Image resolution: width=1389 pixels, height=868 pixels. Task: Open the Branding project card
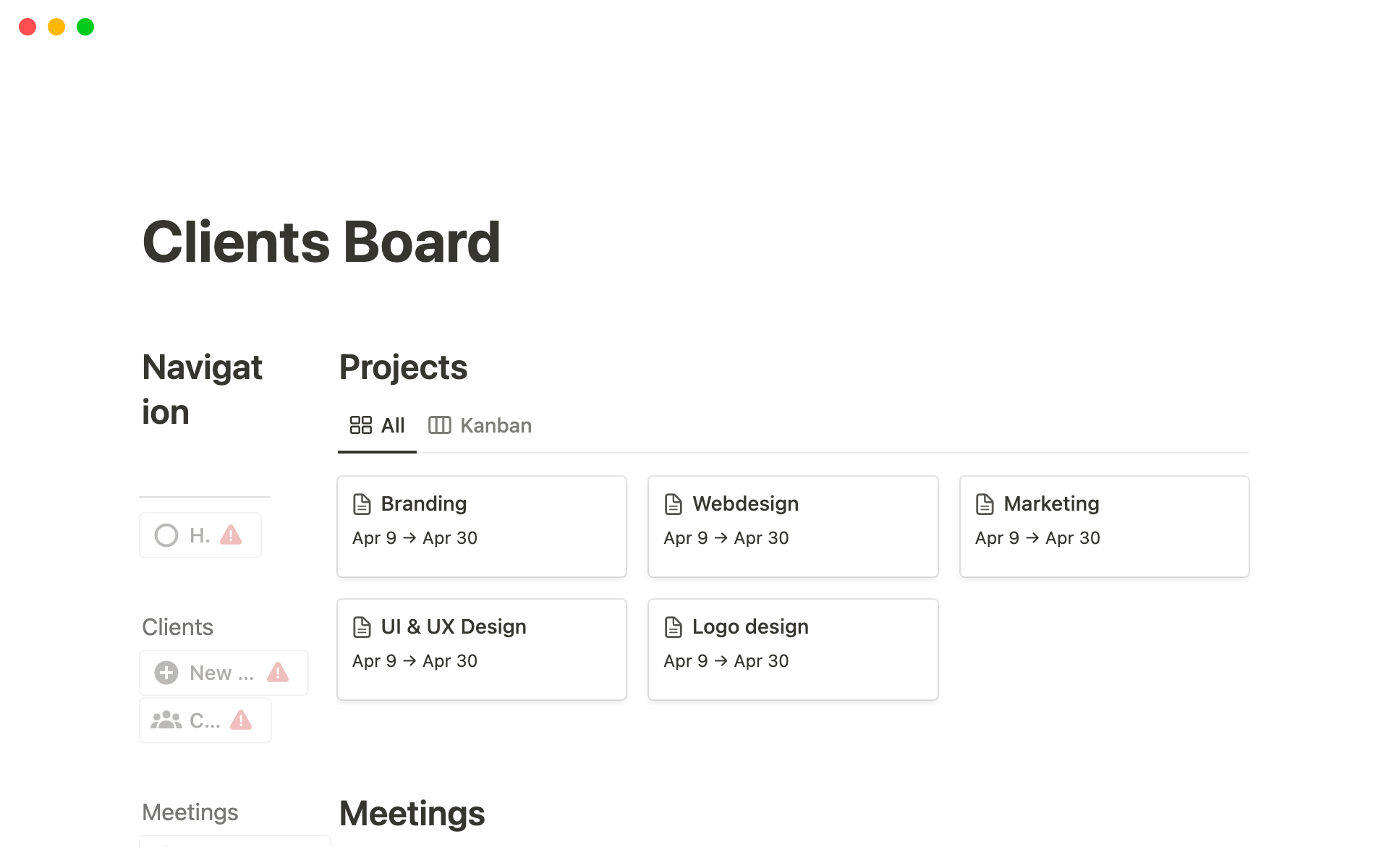481,526
